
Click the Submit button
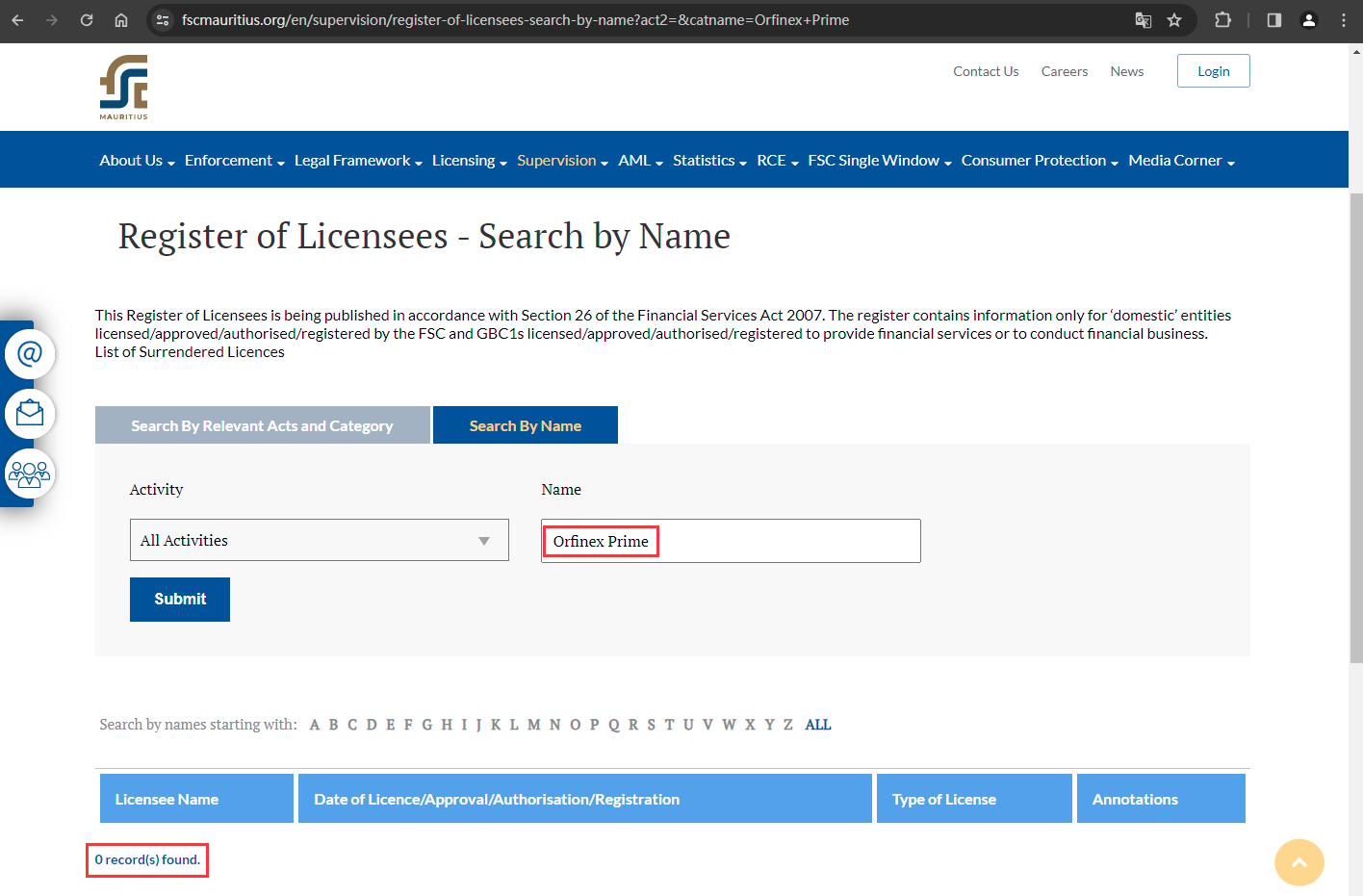click(x=180, y=600)
